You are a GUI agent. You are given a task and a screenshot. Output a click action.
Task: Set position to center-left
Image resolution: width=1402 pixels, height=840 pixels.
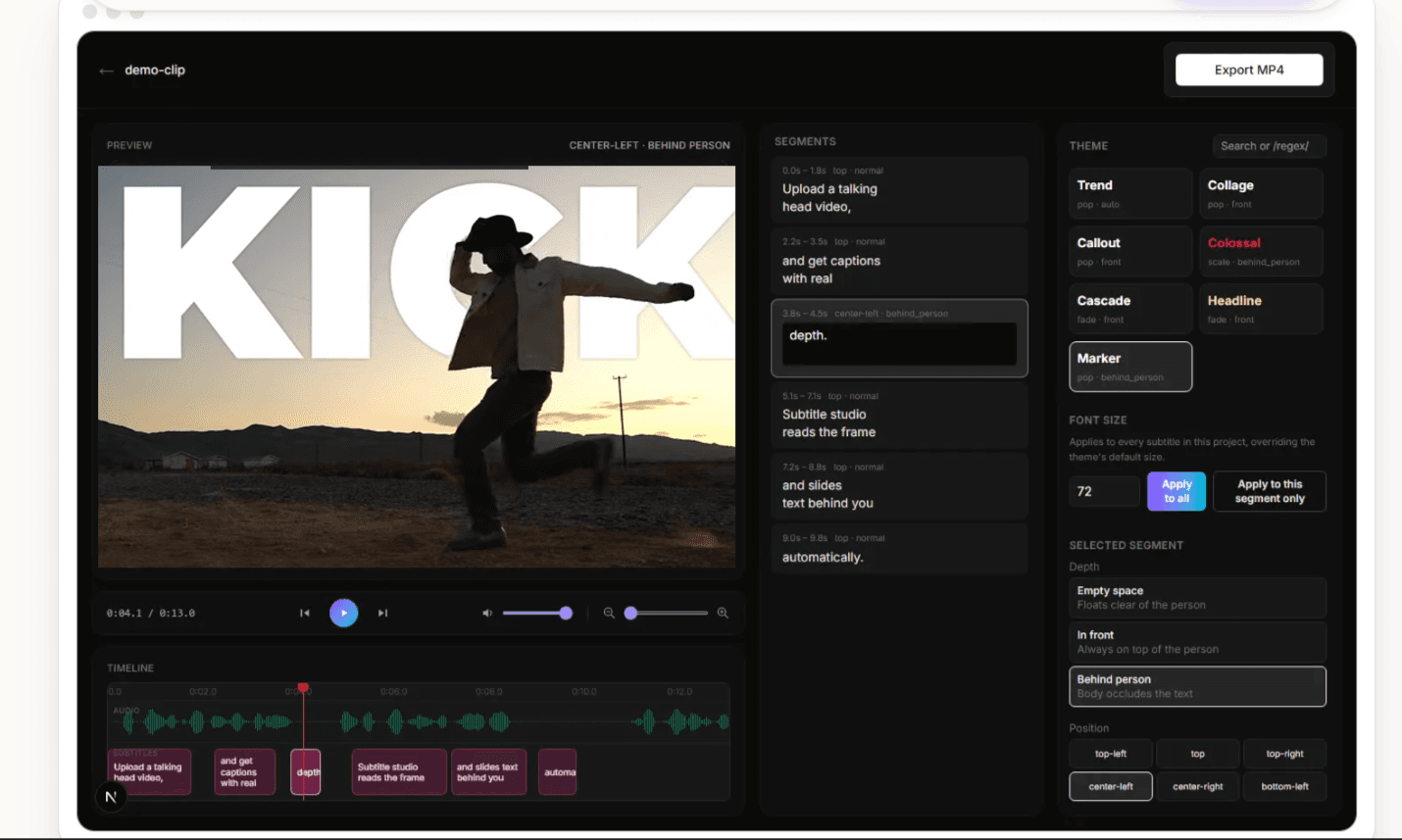pyautogui.click(x=1111, y=786)
